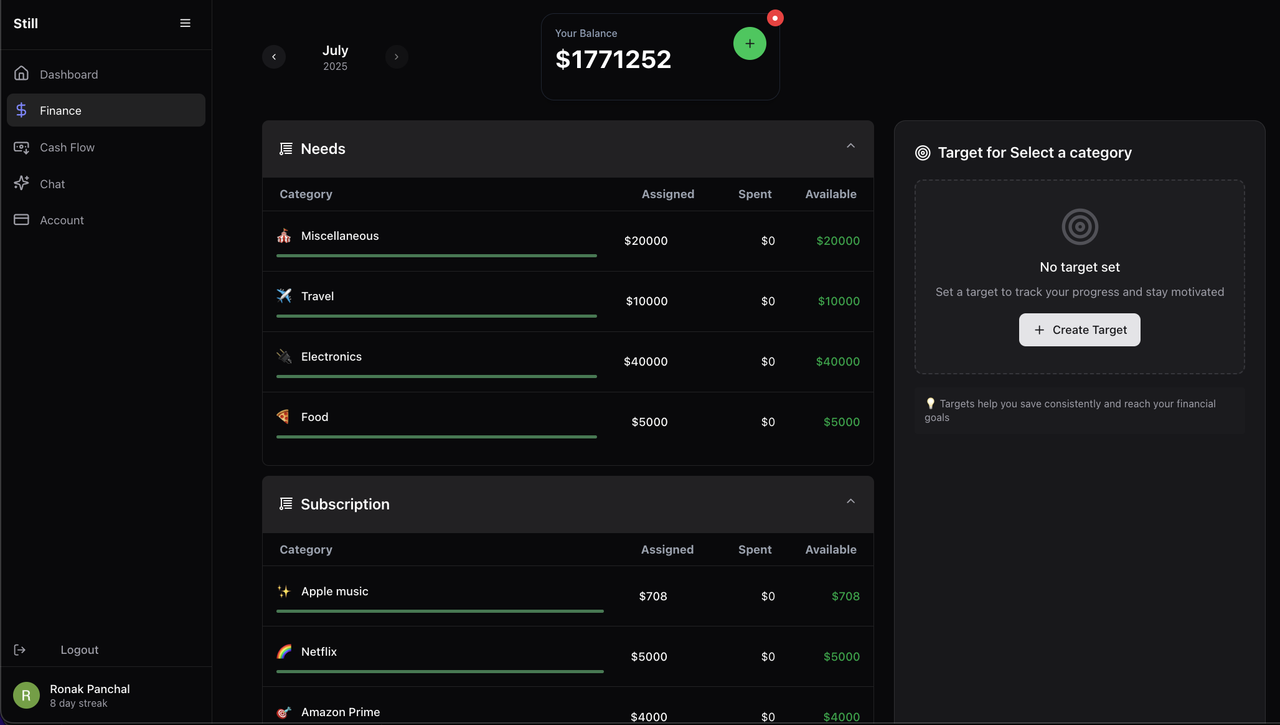Image resolution: width=1280 pixels, height=725 pixels.
Task: Go to previous month with left chevron
Action: (274, 57)
